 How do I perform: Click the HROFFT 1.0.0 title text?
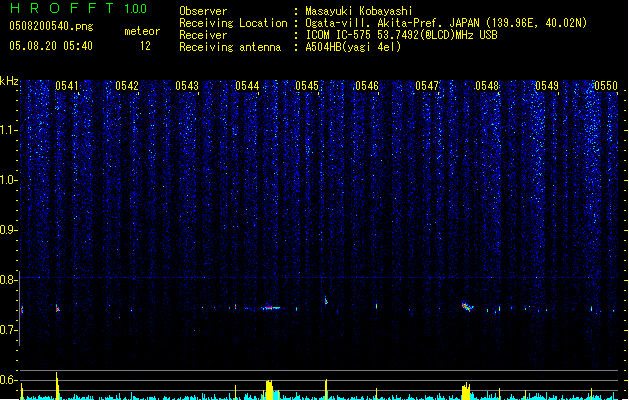[x=79, y=8]
